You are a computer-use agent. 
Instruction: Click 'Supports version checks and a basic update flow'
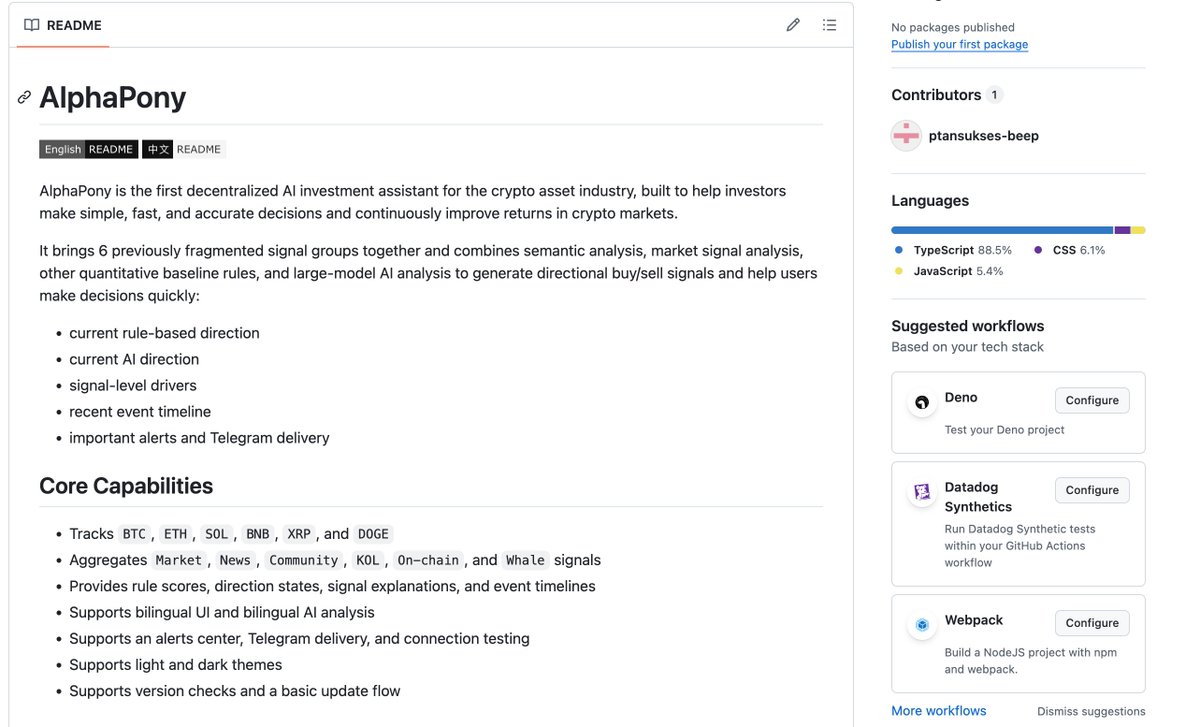pos(235,691)
